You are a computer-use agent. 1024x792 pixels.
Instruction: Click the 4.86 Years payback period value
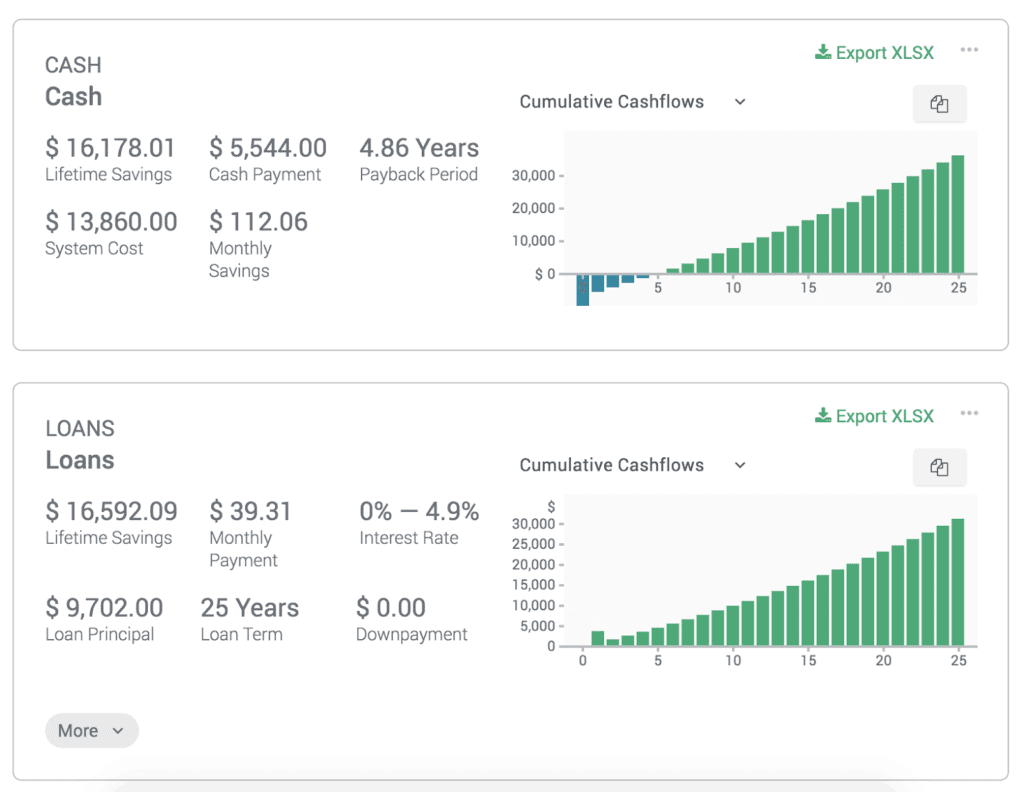[x=419, y=148]
